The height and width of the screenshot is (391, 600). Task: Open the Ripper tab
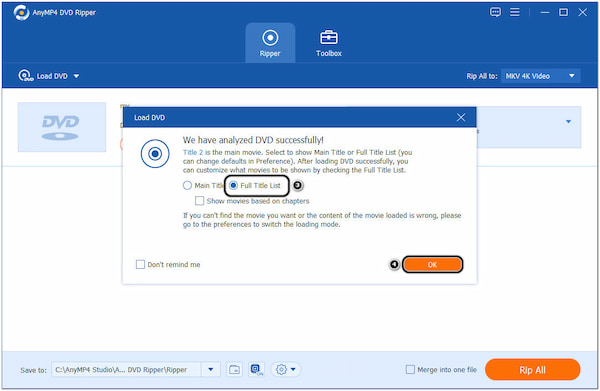pyautogui.click(x=270, y=42)
